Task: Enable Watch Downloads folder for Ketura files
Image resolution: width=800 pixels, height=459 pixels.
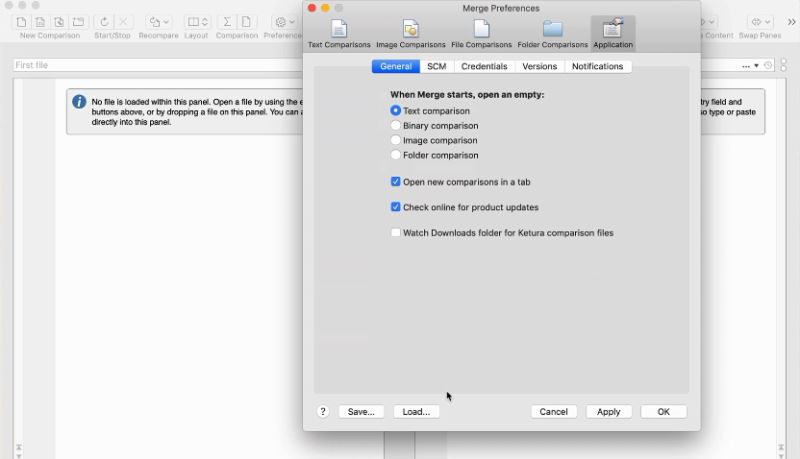Action: pyautogui.click(x=395, y=233)
